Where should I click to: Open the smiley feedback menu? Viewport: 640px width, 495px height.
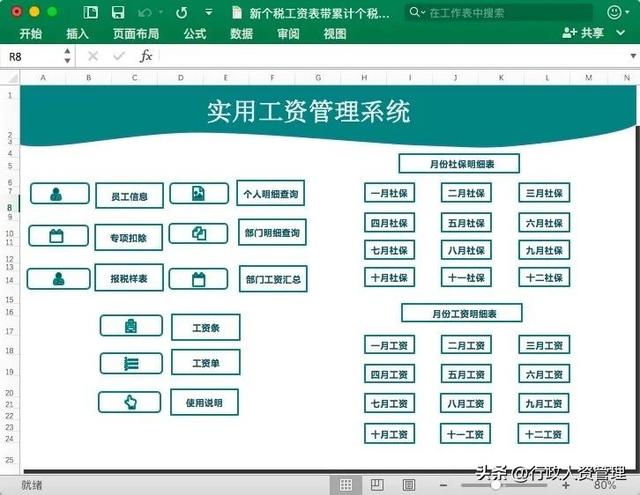[618, 13]
